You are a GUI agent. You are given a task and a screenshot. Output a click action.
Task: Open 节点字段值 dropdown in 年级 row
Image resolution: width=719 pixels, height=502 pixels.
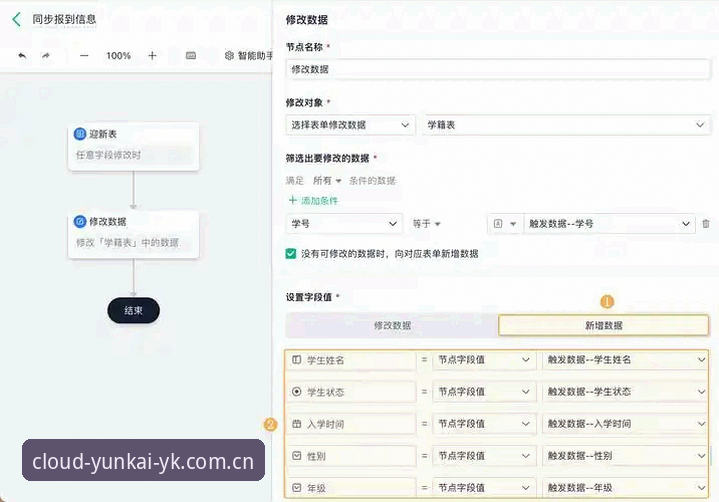click(x=484, y=488)
